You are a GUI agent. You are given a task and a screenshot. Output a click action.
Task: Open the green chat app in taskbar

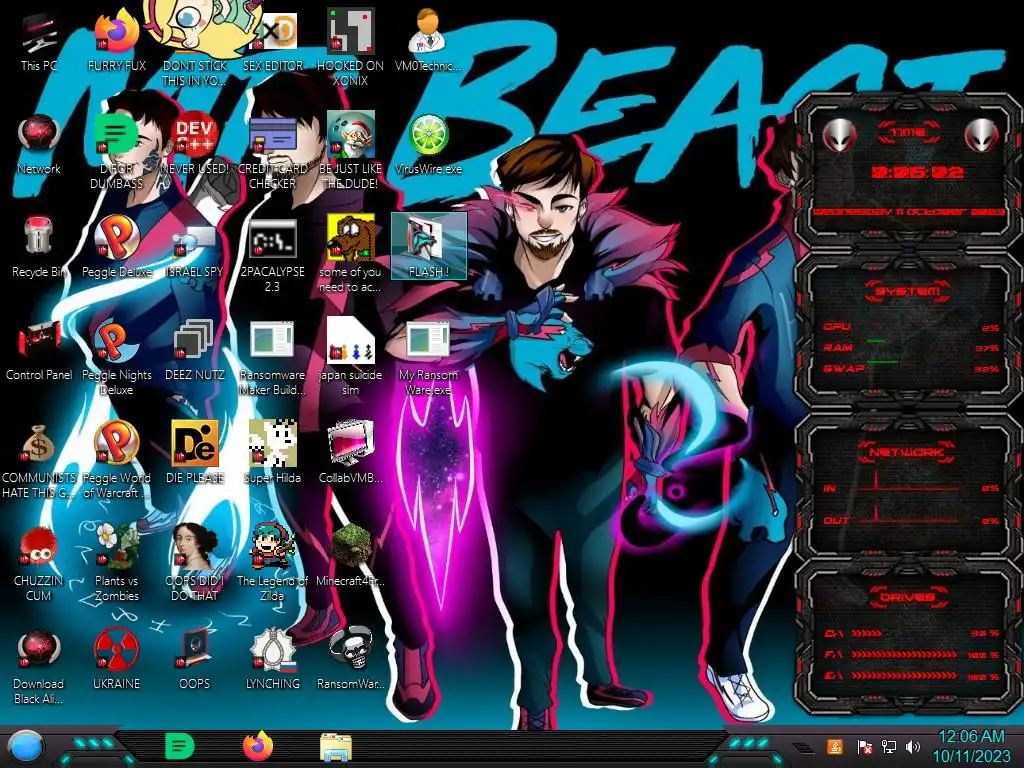point(179,746)
